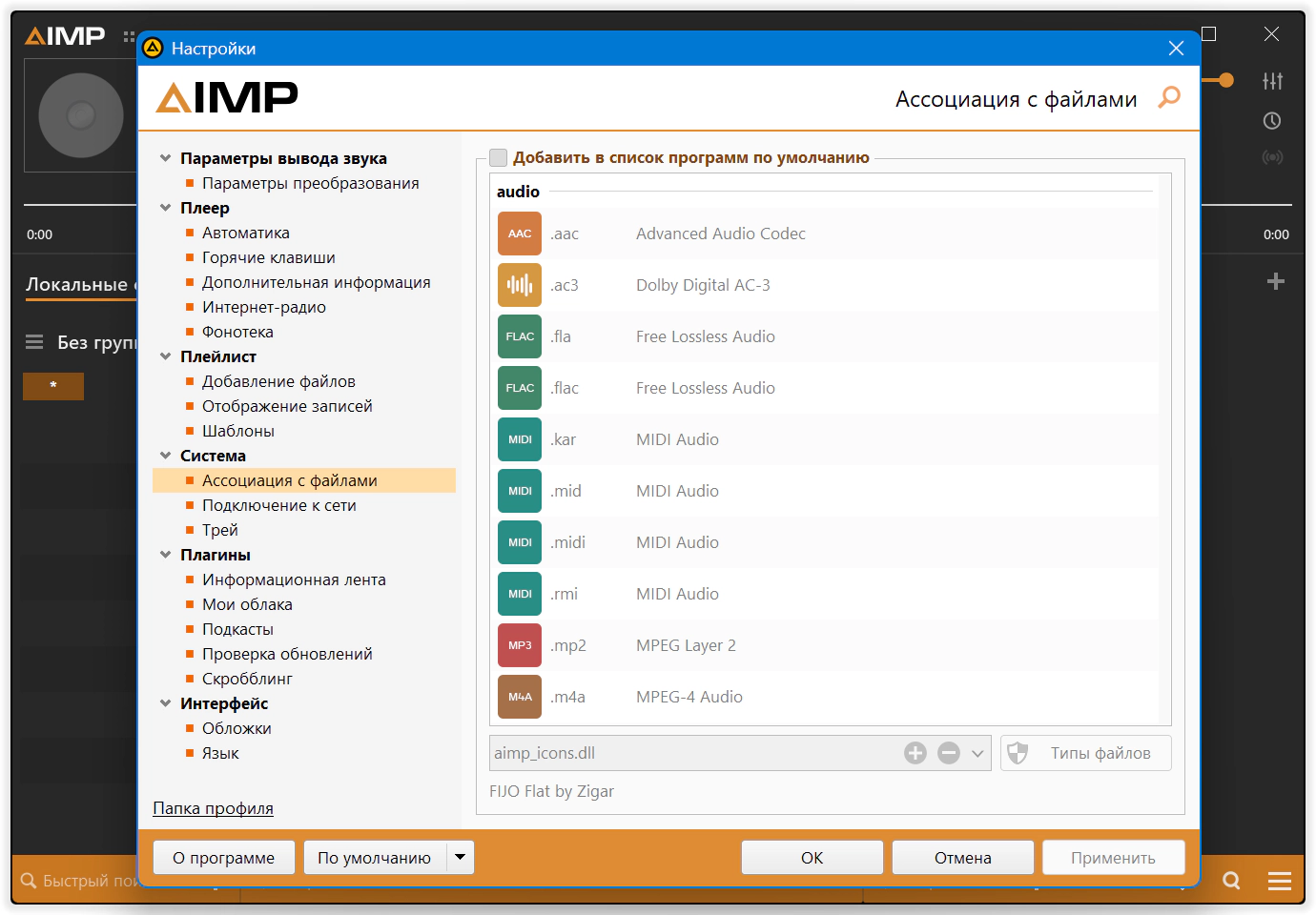The width and height of the screenshot is (1316, 915).
Task: Open the equalizer in AIMP main window
Action: [1272, 81]
